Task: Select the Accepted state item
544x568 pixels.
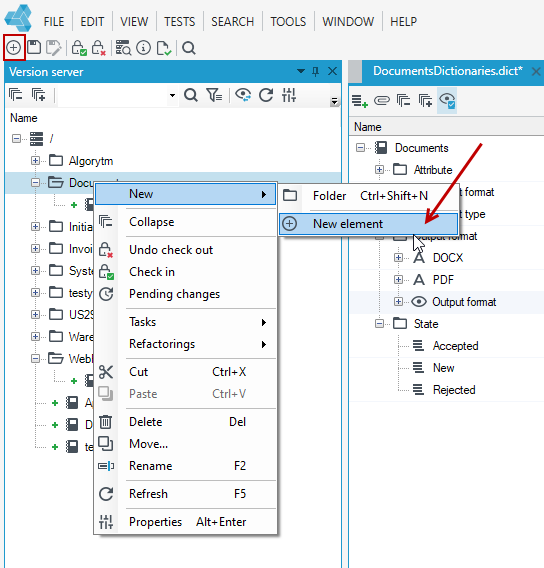Action: [x=456, y=346]
